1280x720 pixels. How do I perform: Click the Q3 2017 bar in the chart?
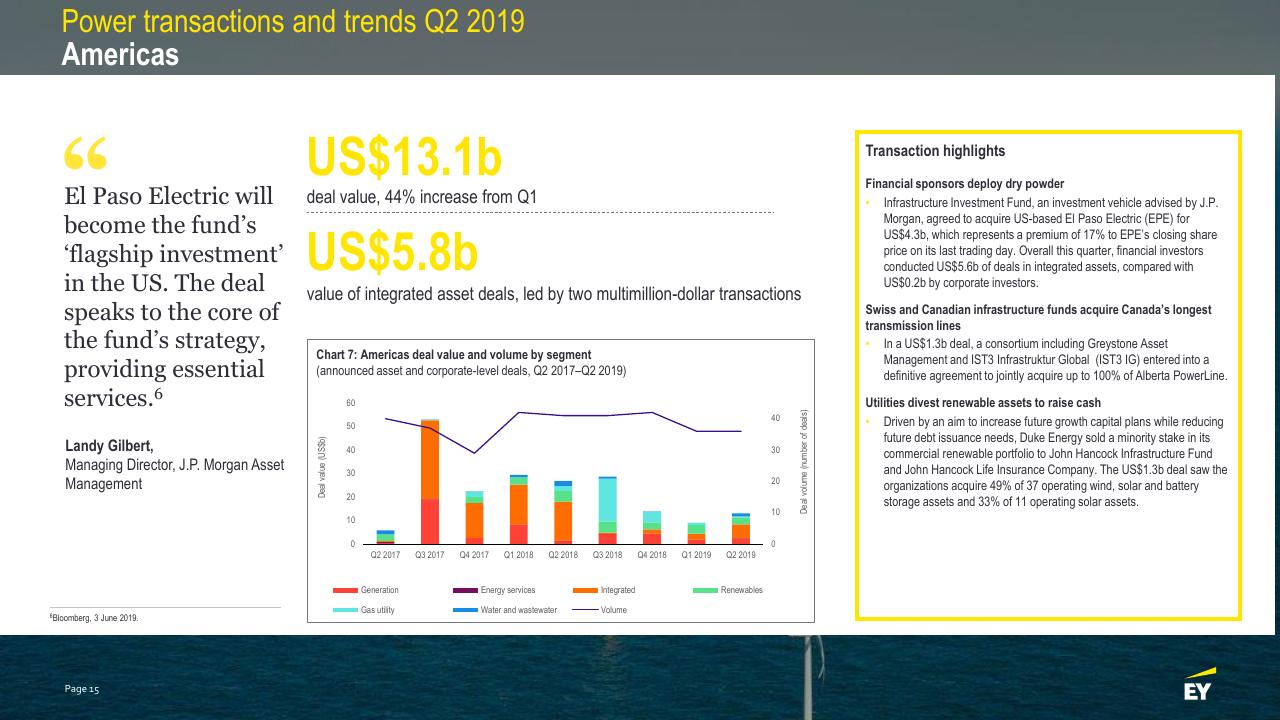(429, 481)
